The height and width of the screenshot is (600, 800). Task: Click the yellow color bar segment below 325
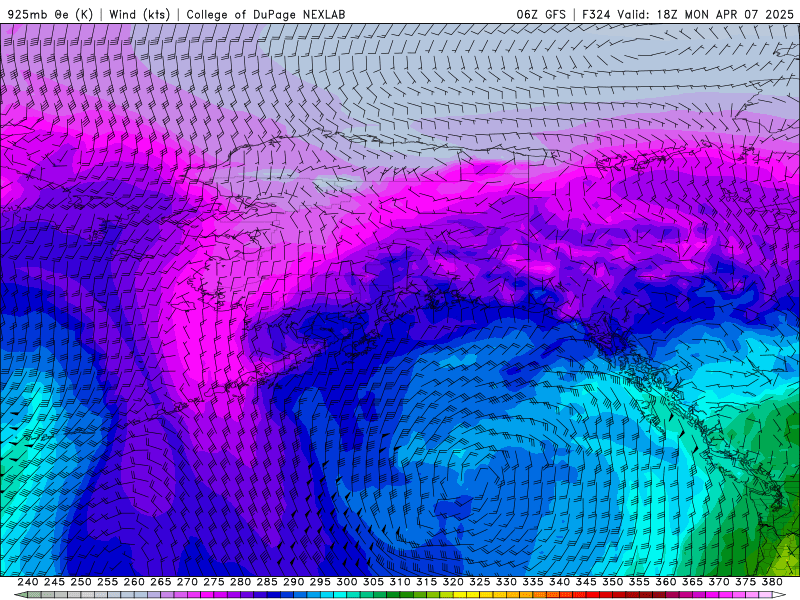pos(473,595)
